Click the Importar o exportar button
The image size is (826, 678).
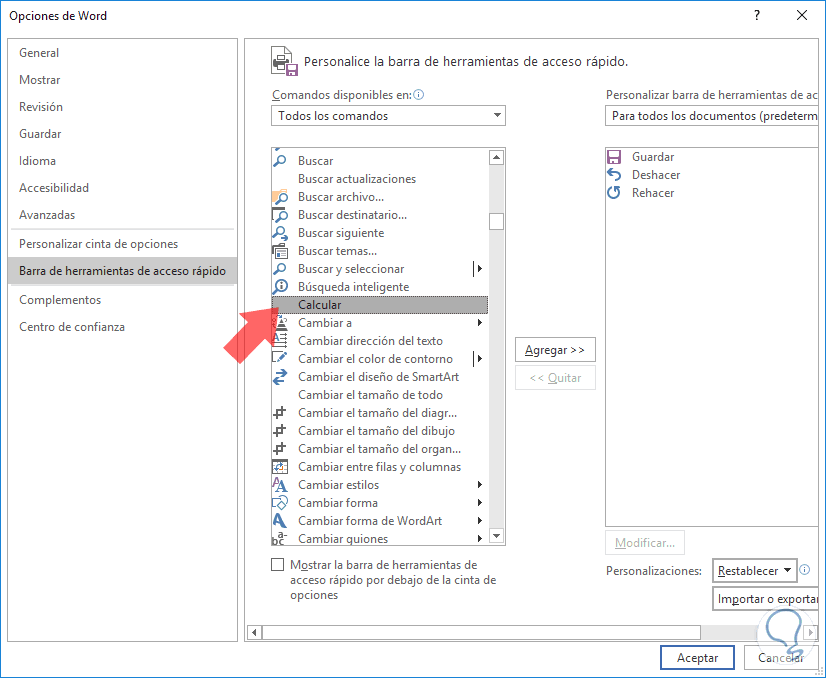point(765,599)
